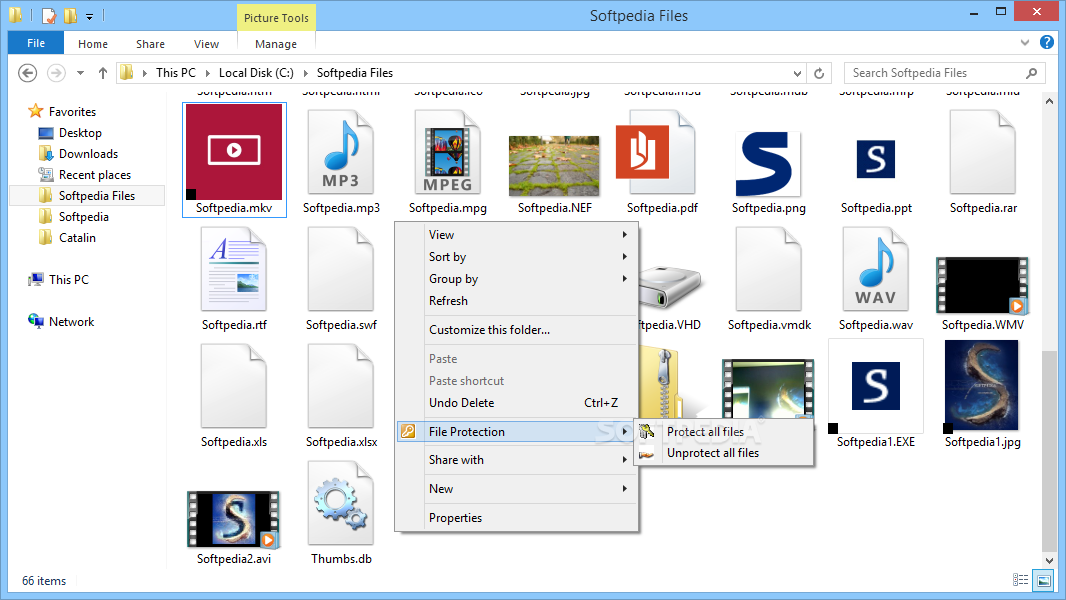The width and height of the screenshot is (1066, 600).
Task: Select the Softpedia.xlsx file icon
Action: click(x=341, y=387)
